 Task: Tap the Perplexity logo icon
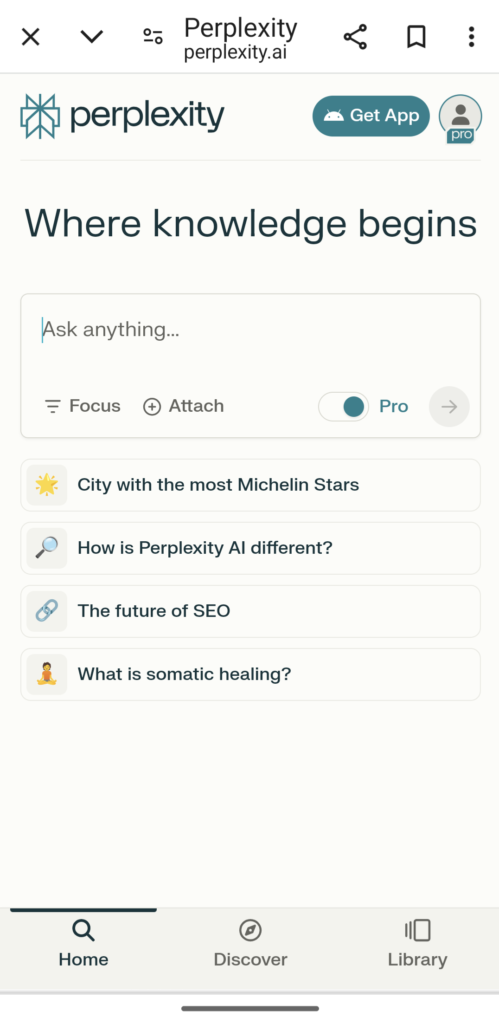coord(40,116)
